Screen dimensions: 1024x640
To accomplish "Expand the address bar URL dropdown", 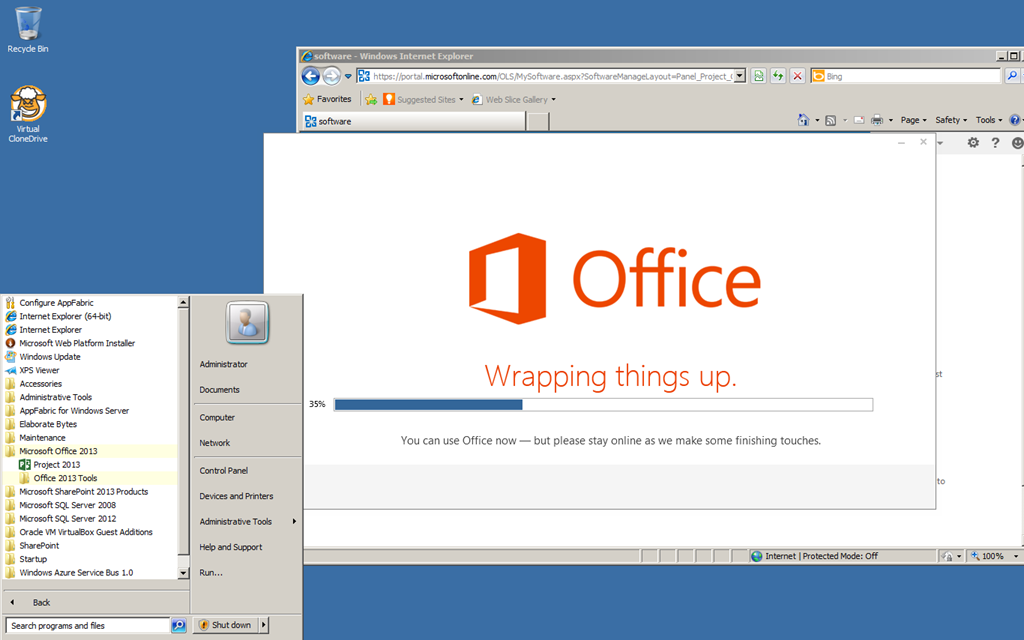I will click(x=739, y=76).
